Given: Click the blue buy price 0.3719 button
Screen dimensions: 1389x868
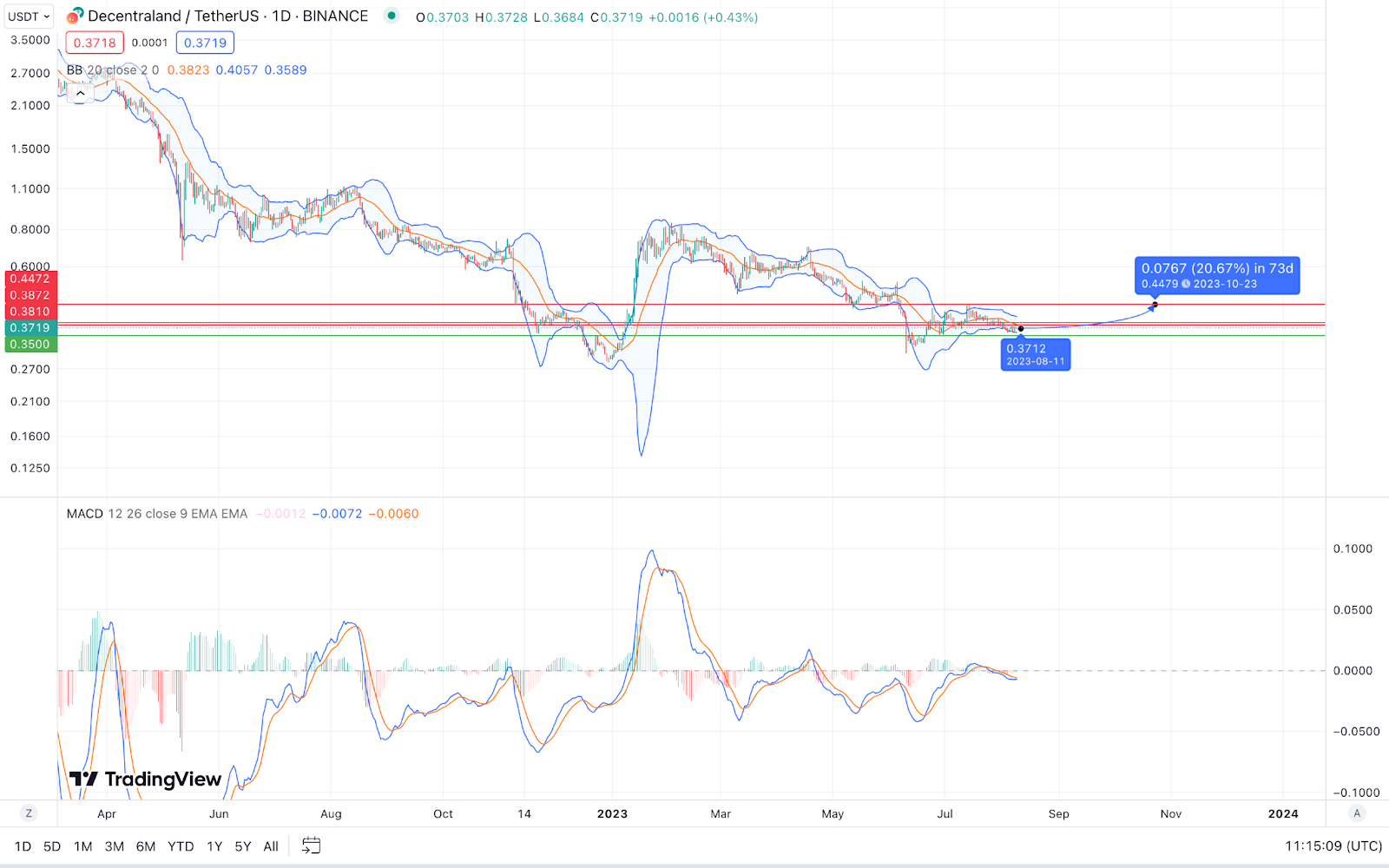Looking at the screenshot, I should point(205,43).
